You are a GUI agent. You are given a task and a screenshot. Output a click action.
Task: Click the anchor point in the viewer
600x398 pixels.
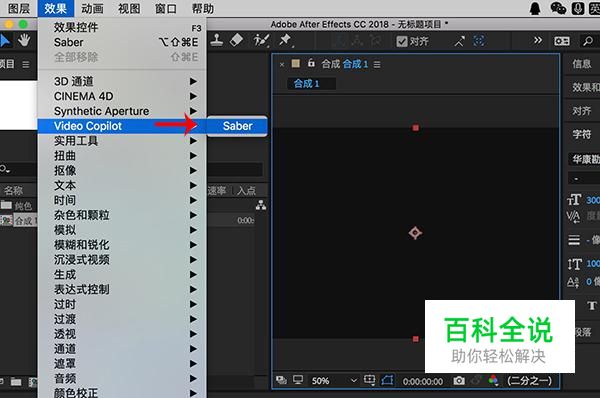click(x=415, y=233)
